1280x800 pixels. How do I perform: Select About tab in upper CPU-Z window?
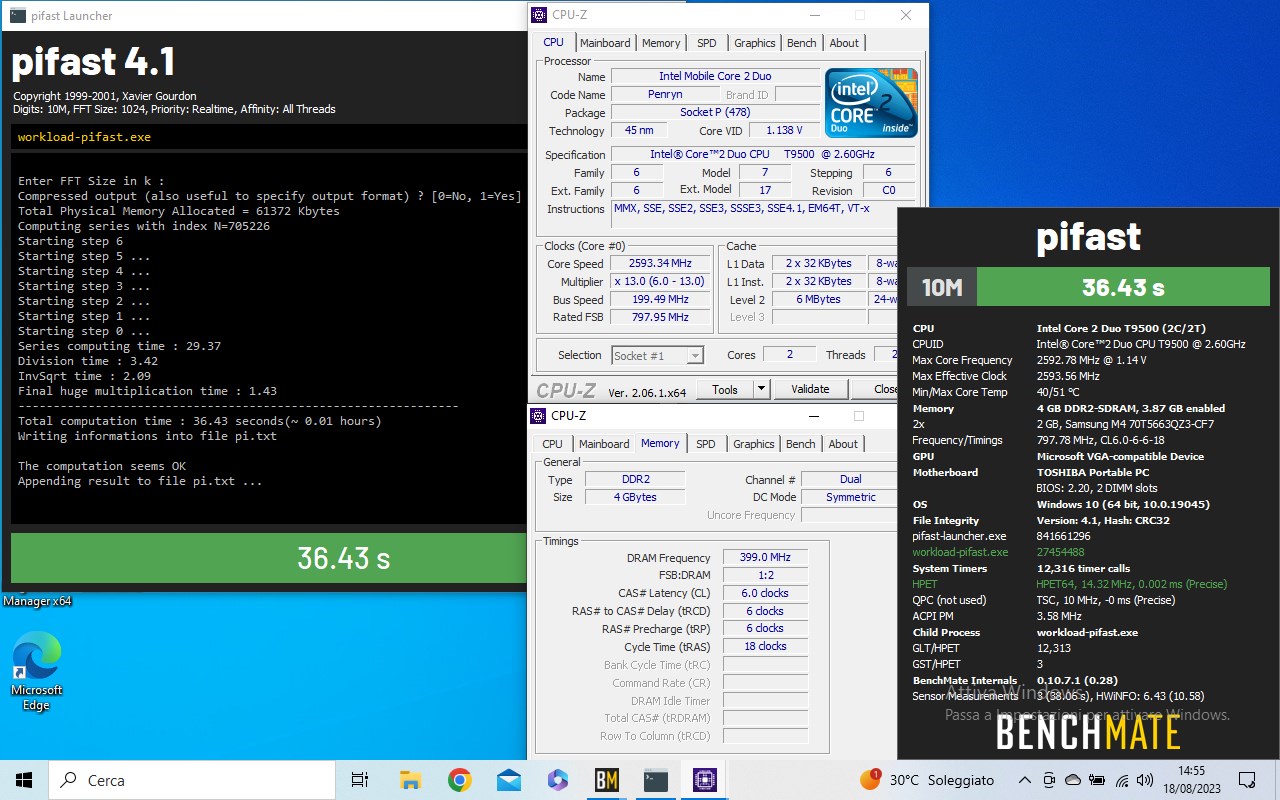844,43
